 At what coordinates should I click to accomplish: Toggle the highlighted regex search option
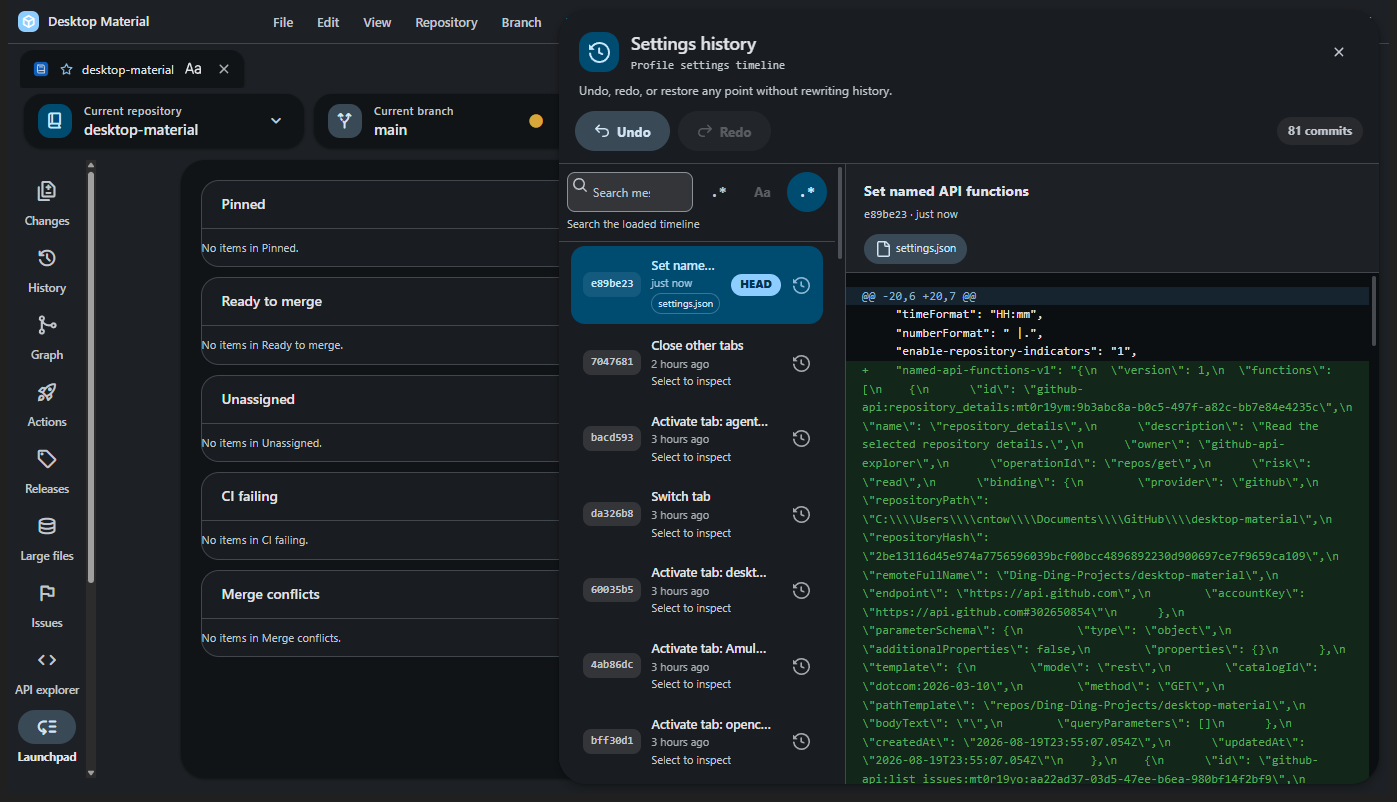coord(807,192)
